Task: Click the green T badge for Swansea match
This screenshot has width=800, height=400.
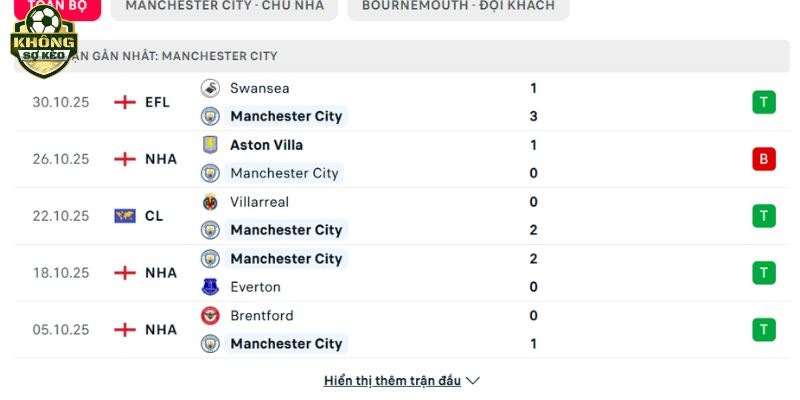Action: pos(764,102)
